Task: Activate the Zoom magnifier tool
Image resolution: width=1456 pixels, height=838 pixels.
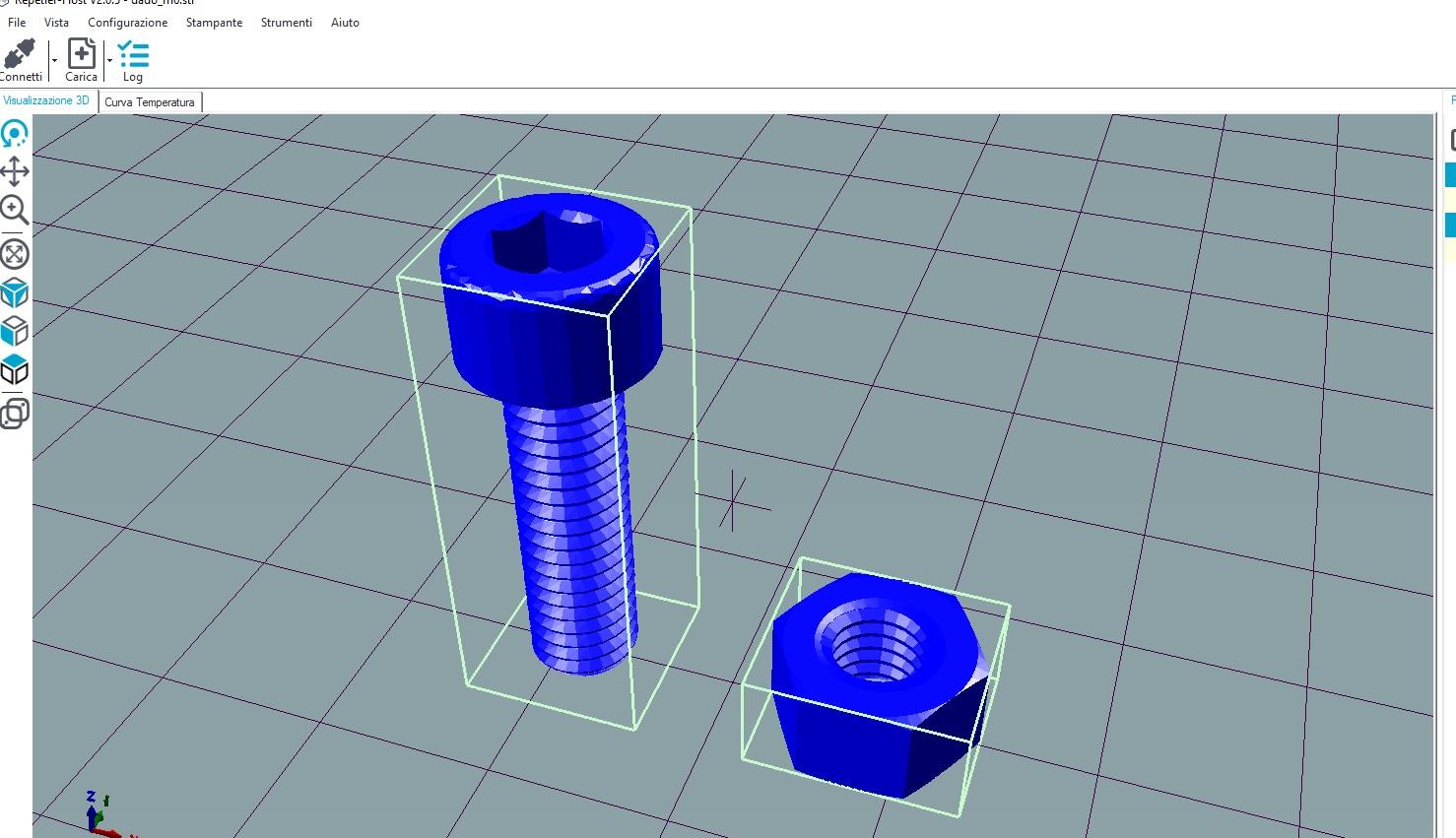Action: 15,210
